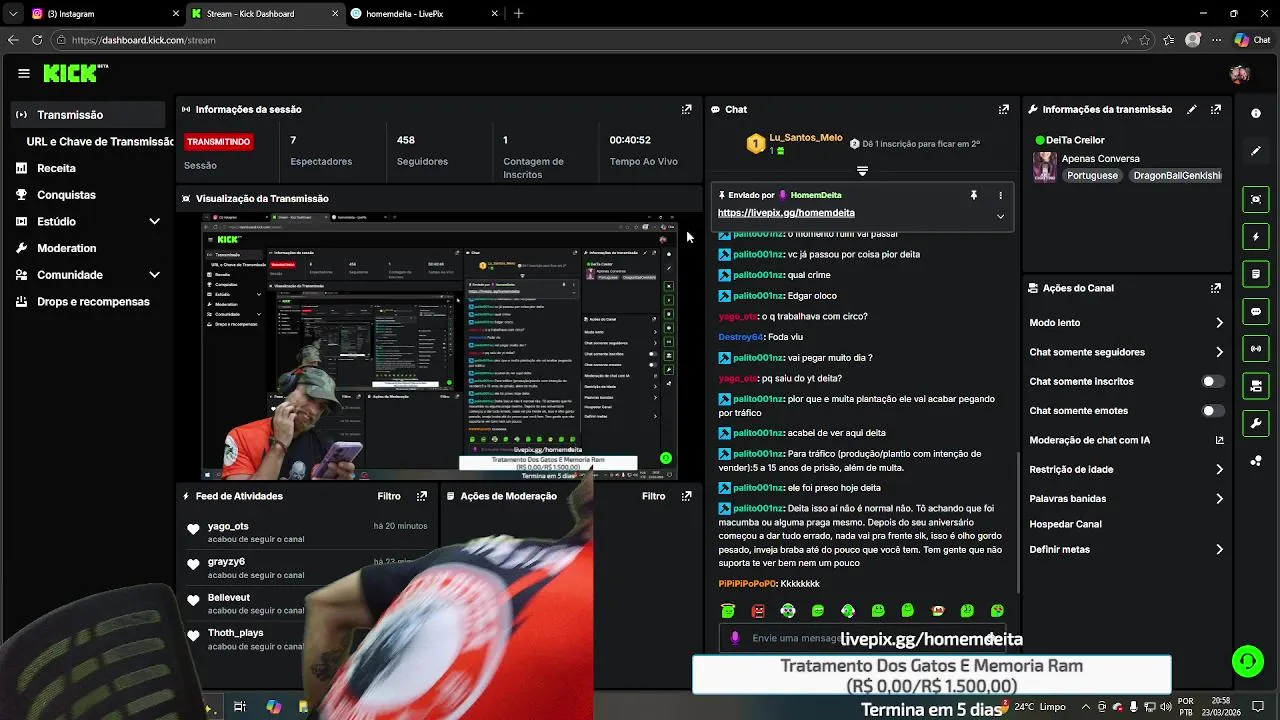Open grayzy6 in the activity feed

coord(226,562)
